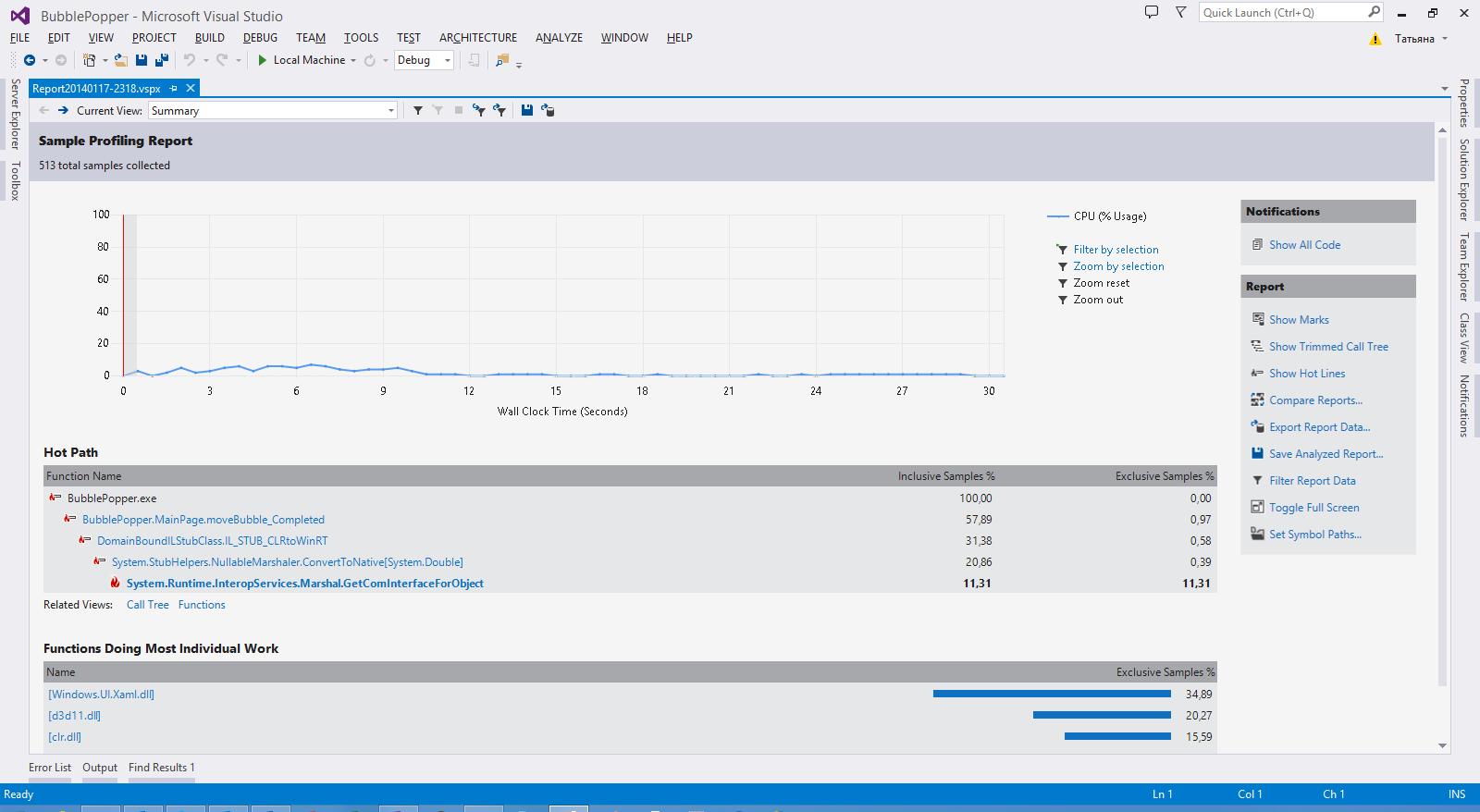The width and height of the screenshot is (1480, 812).
Task: Click the Filter by selection link
Action: pyautogui.click(x=1116, y=250)
